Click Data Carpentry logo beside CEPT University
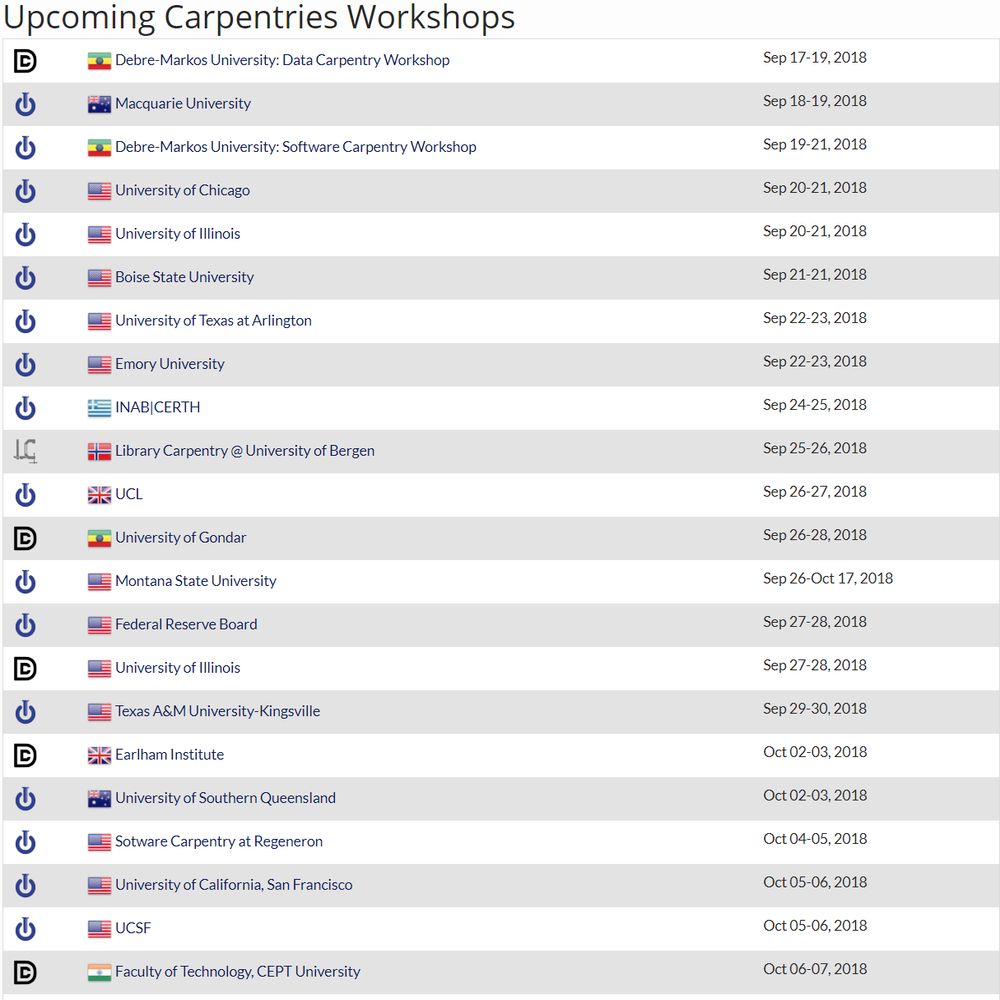Screen dimensions: 1000x1000 (x=25, y=972)
